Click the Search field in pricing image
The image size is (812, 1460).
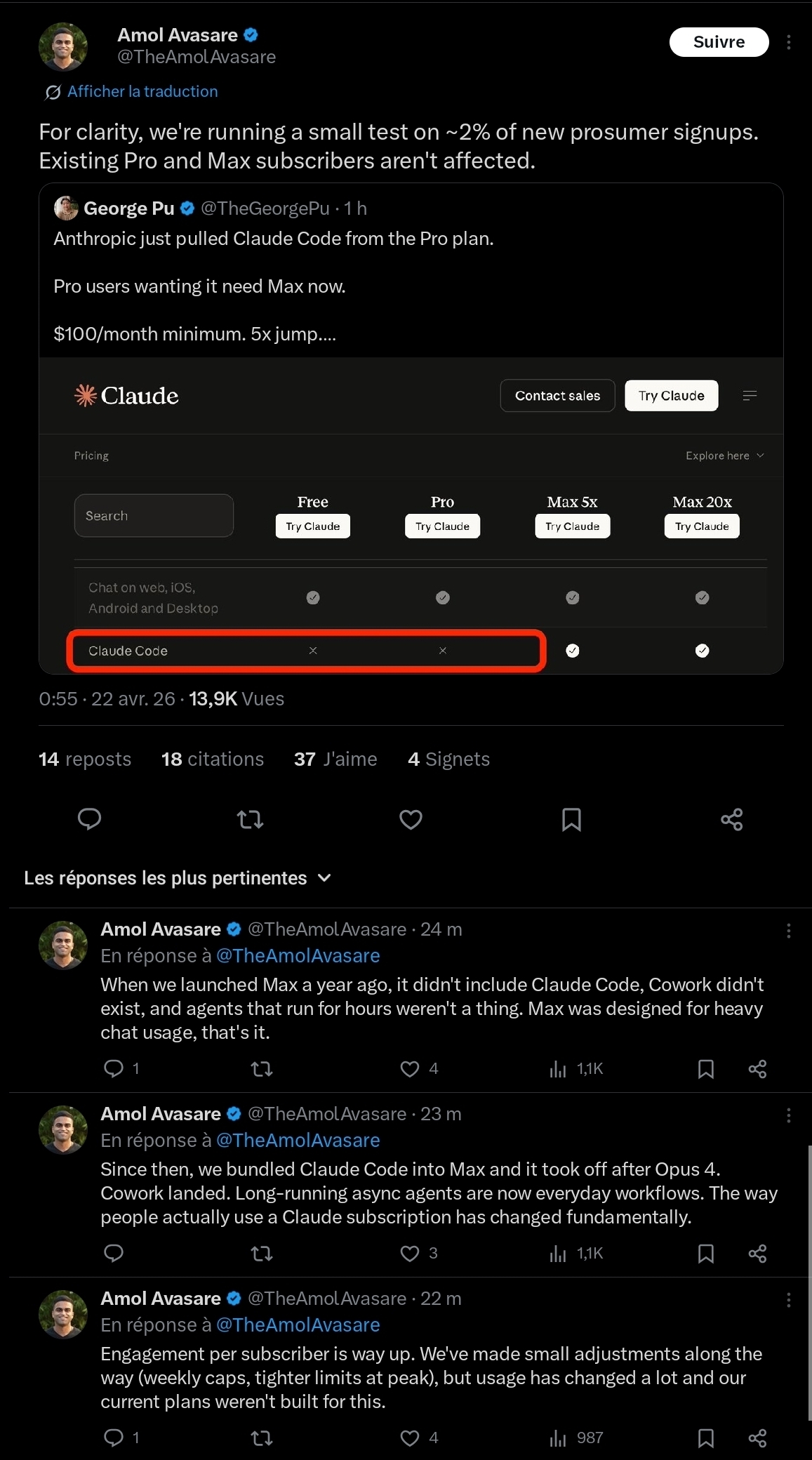[154, 516]
